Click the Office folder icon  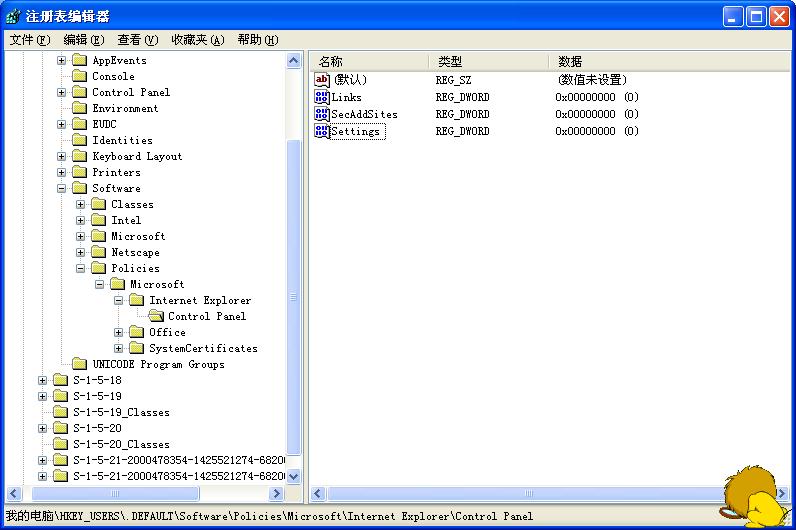[137, 333]
